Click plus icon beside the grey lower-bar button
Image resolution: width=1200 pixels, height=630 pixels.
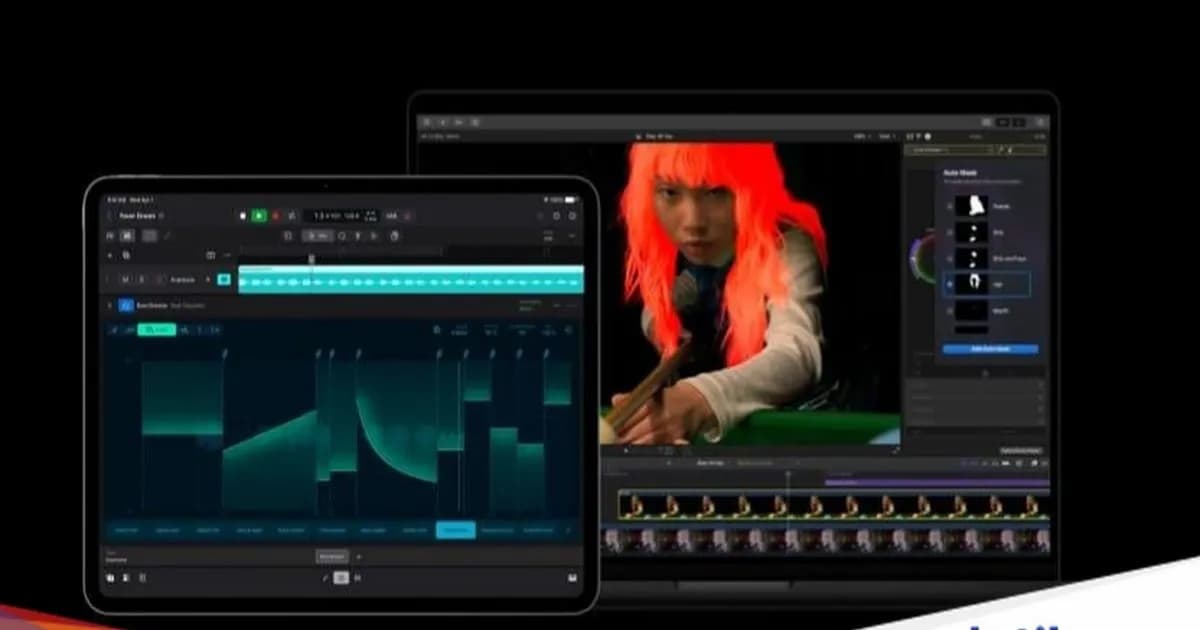coord(358,556)
